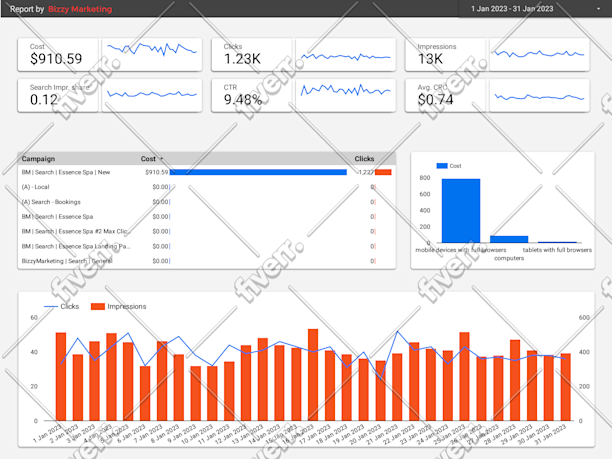Click the 1 Jan 2023 impressions bar
The image size is (612, 459).
61,377
